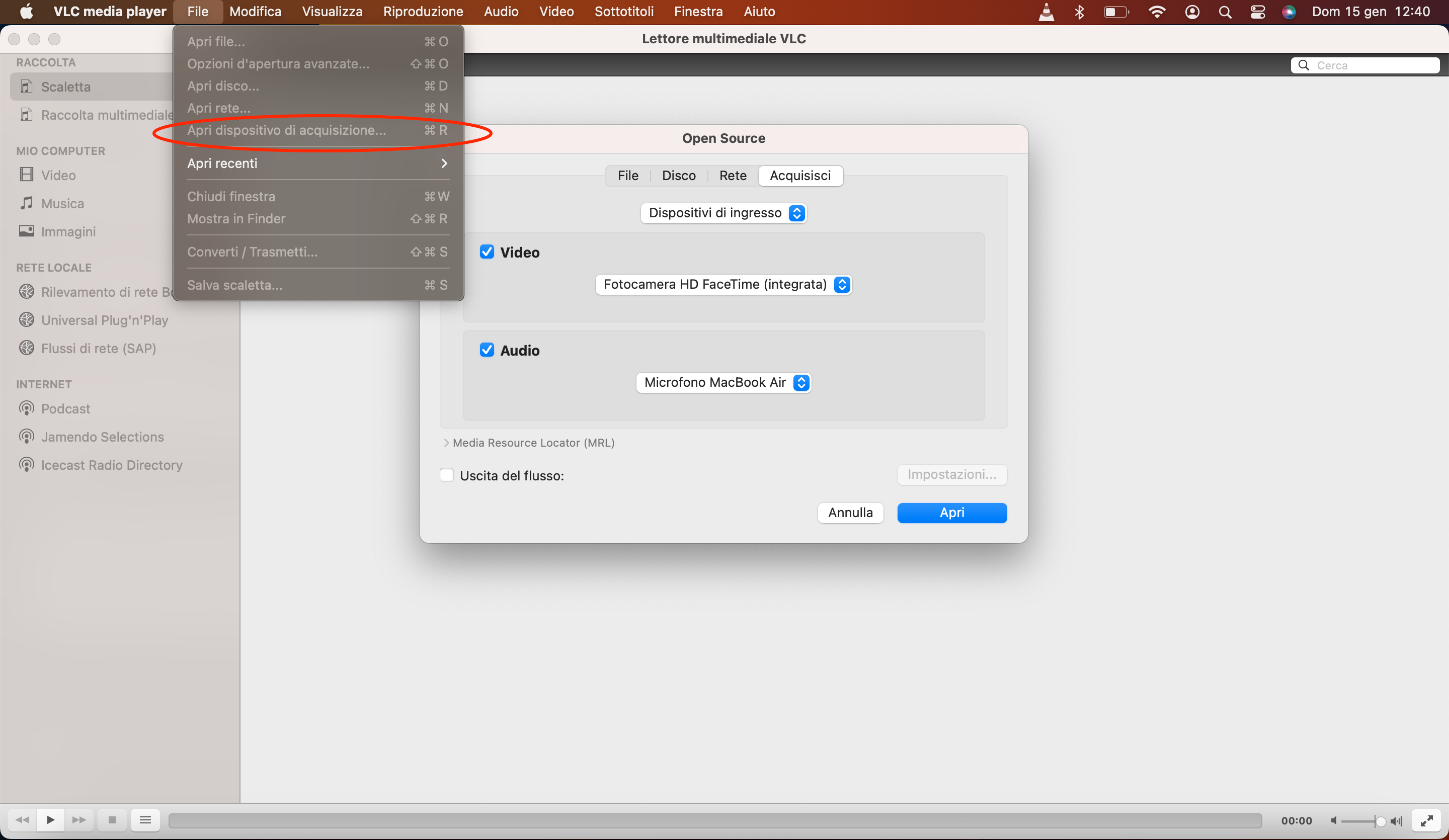Screen dimensions: 1449x840
Task: Open Raccolta multimediale from the sidebar
Action: click(106, 115)
